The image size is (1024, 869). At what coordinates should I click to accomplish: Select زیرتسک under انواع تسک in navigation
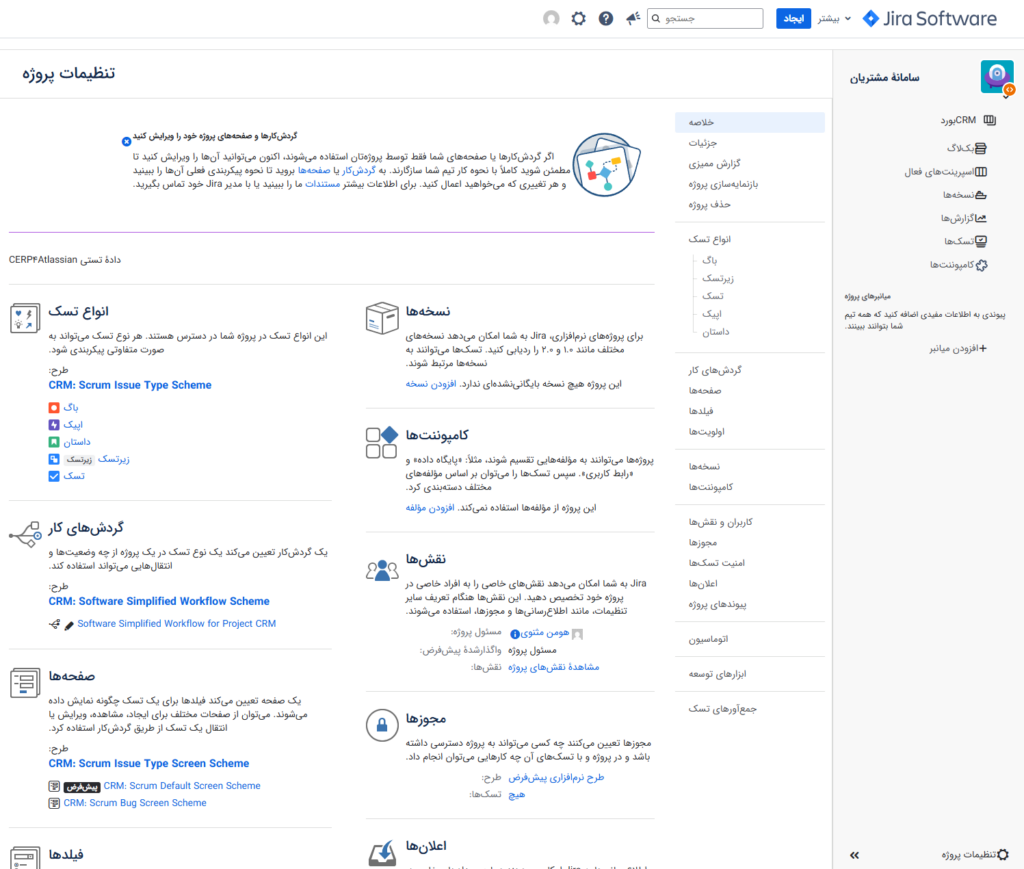(718, 278)
